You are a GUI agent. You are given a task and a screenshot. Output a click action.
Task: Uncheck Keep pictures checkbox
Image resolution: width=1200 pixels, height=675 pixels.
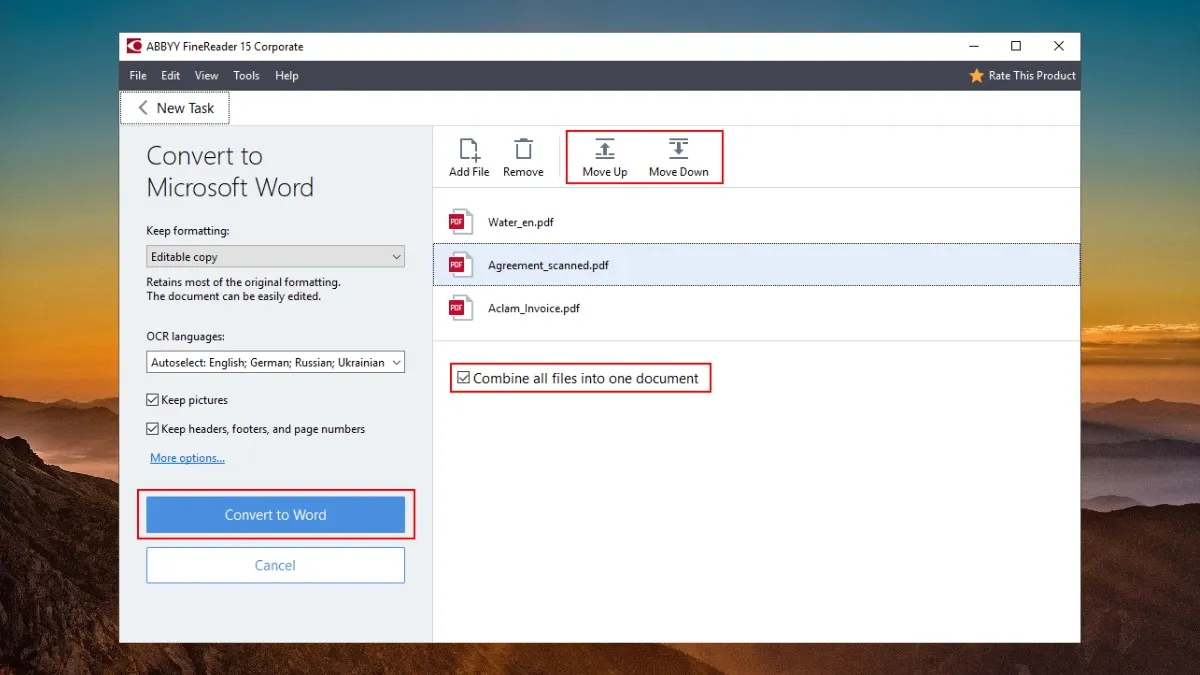[x=153, y=400]
